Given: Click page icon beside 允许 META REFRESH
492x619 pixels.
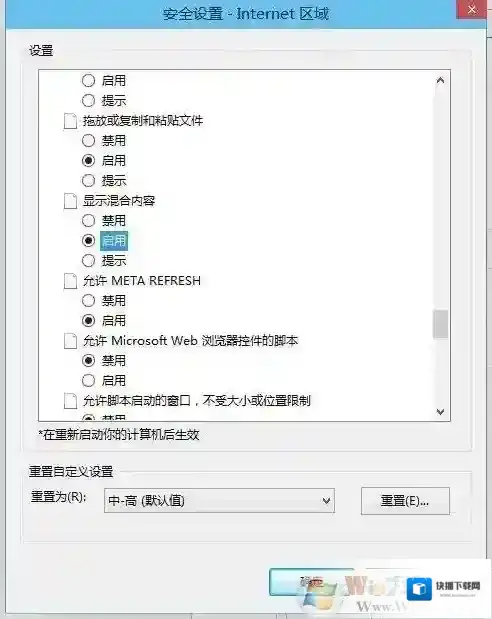Looking at the screenshot, I should tap(70, 281).
